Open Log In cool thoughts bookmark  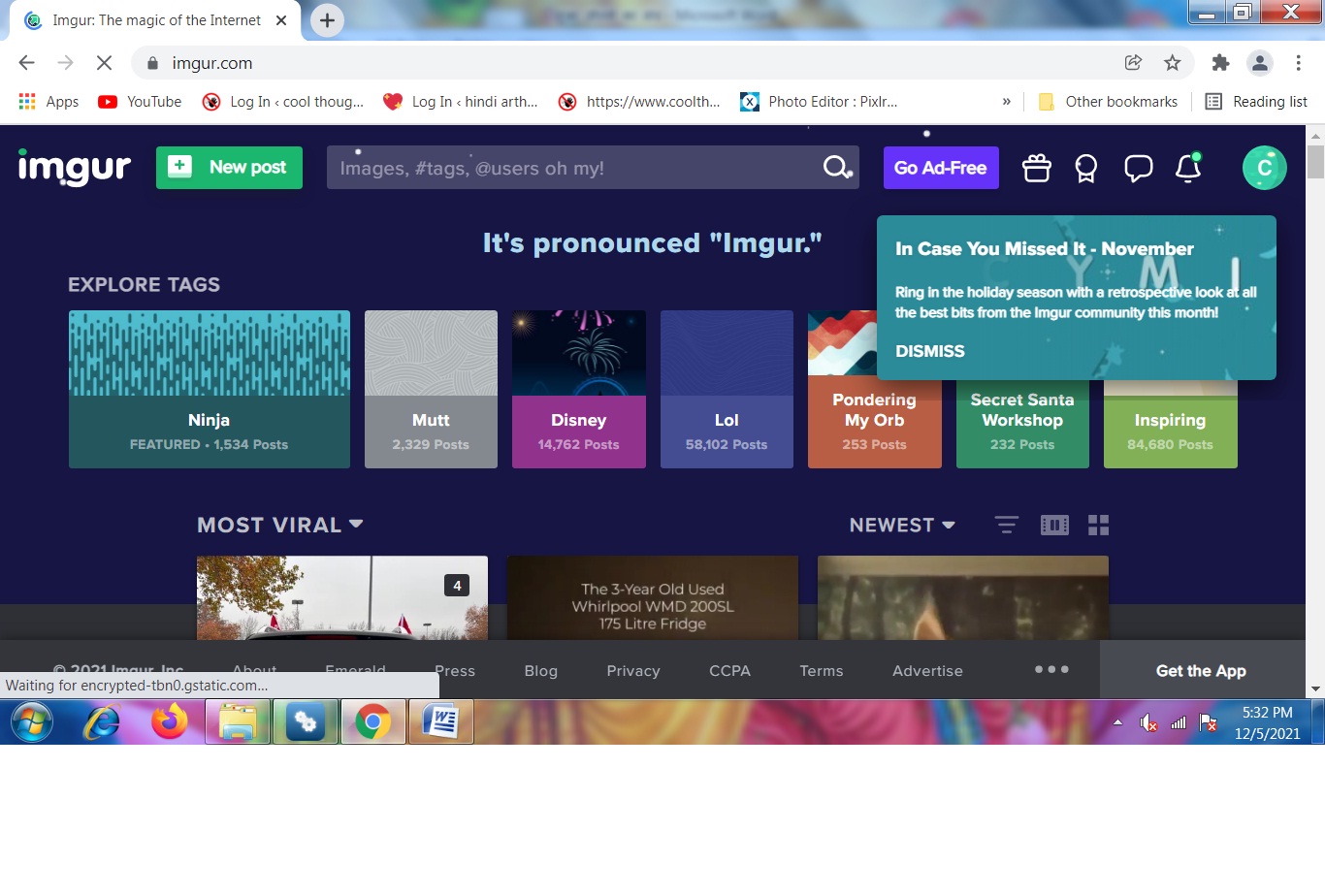283,102
